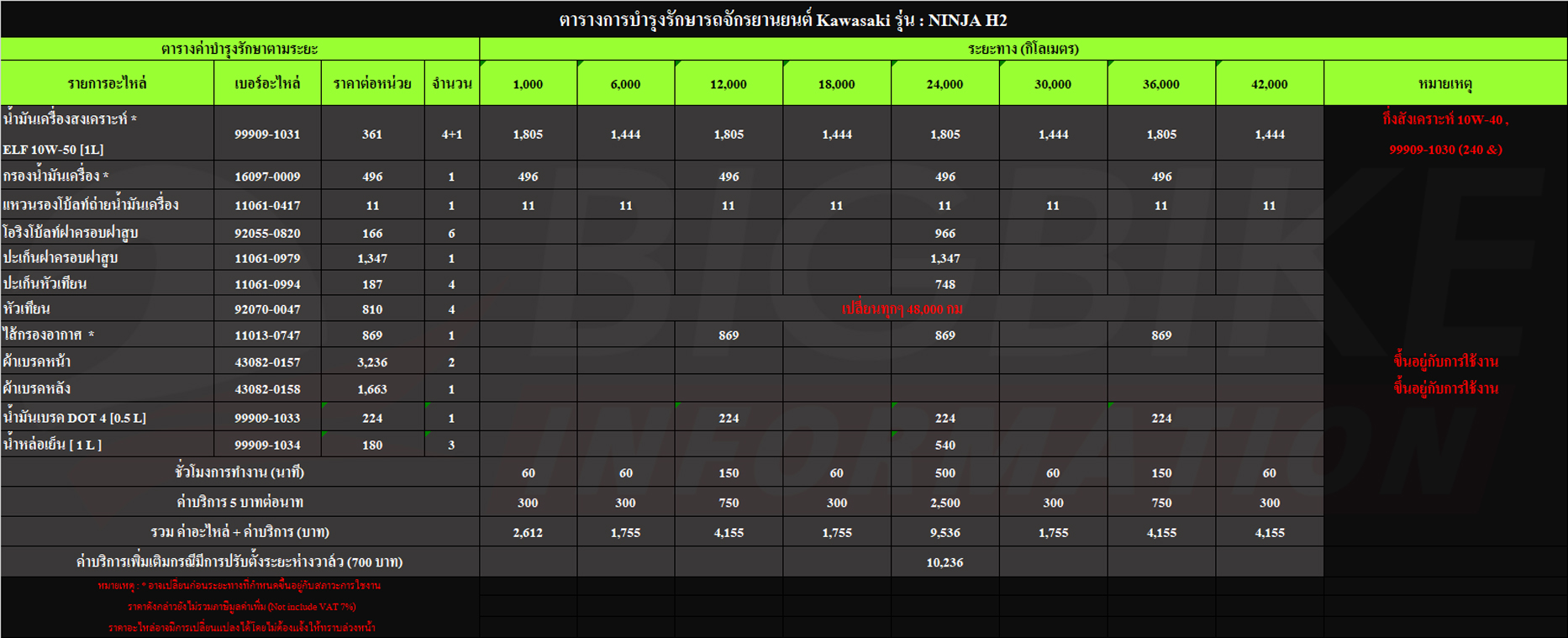The image size is (1568, 638).
Task: Select the ขึ้นอยู่กับการใช้งาน remark for ผ้าเบรคหน้า
Action: point(1445,361)
